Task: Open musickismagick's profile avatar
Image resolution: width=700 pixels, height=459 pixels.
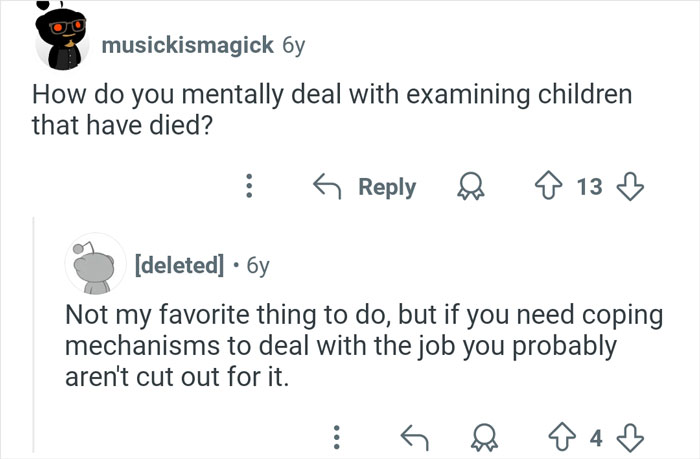Action: 62,42
